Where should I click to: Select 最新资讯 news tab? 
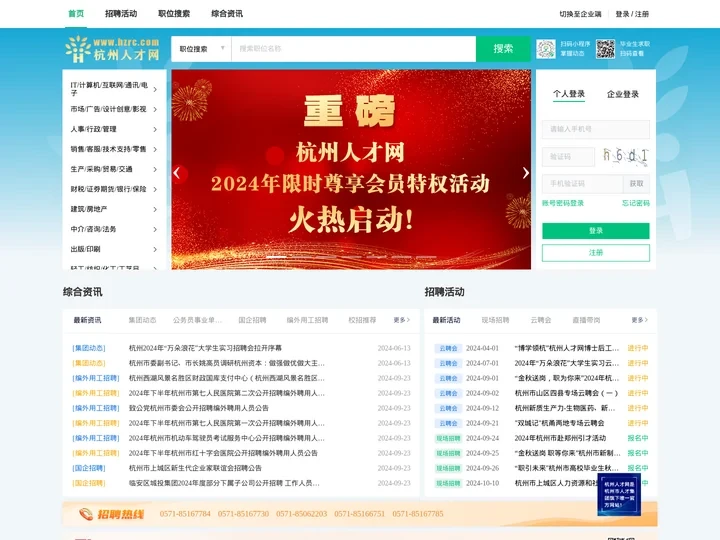[x=87, y=320]
